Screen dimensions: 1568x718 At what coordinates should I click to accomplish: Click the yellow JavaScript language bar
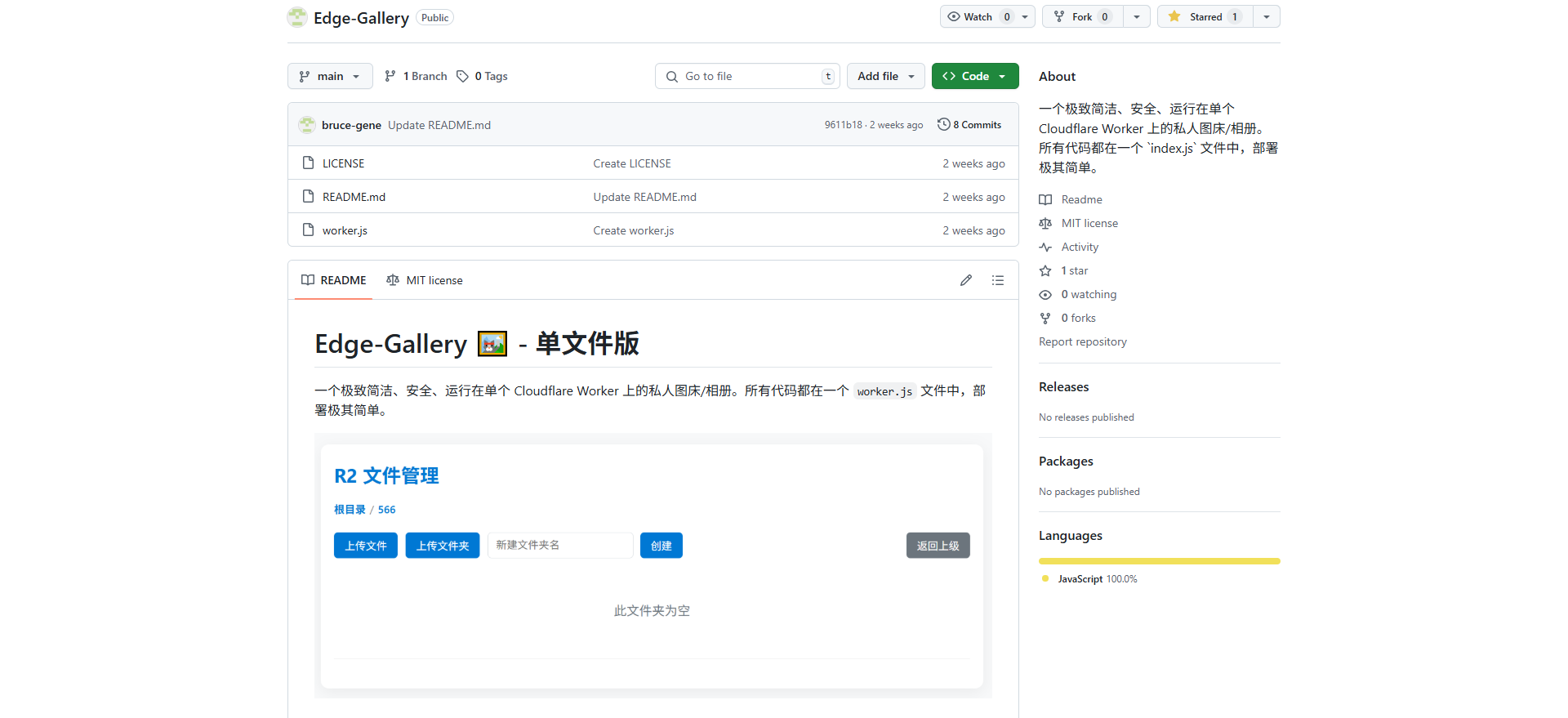[1159, 561]
